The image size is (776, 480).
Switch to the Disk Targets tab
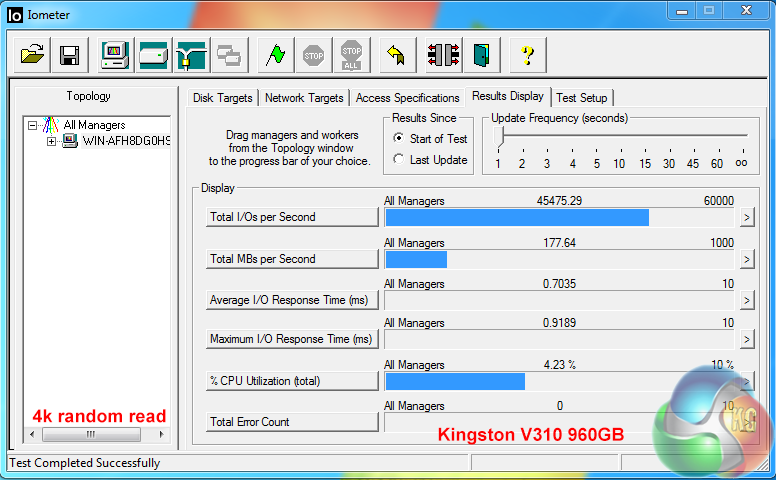pyautogui.click(x=223, y=97)
